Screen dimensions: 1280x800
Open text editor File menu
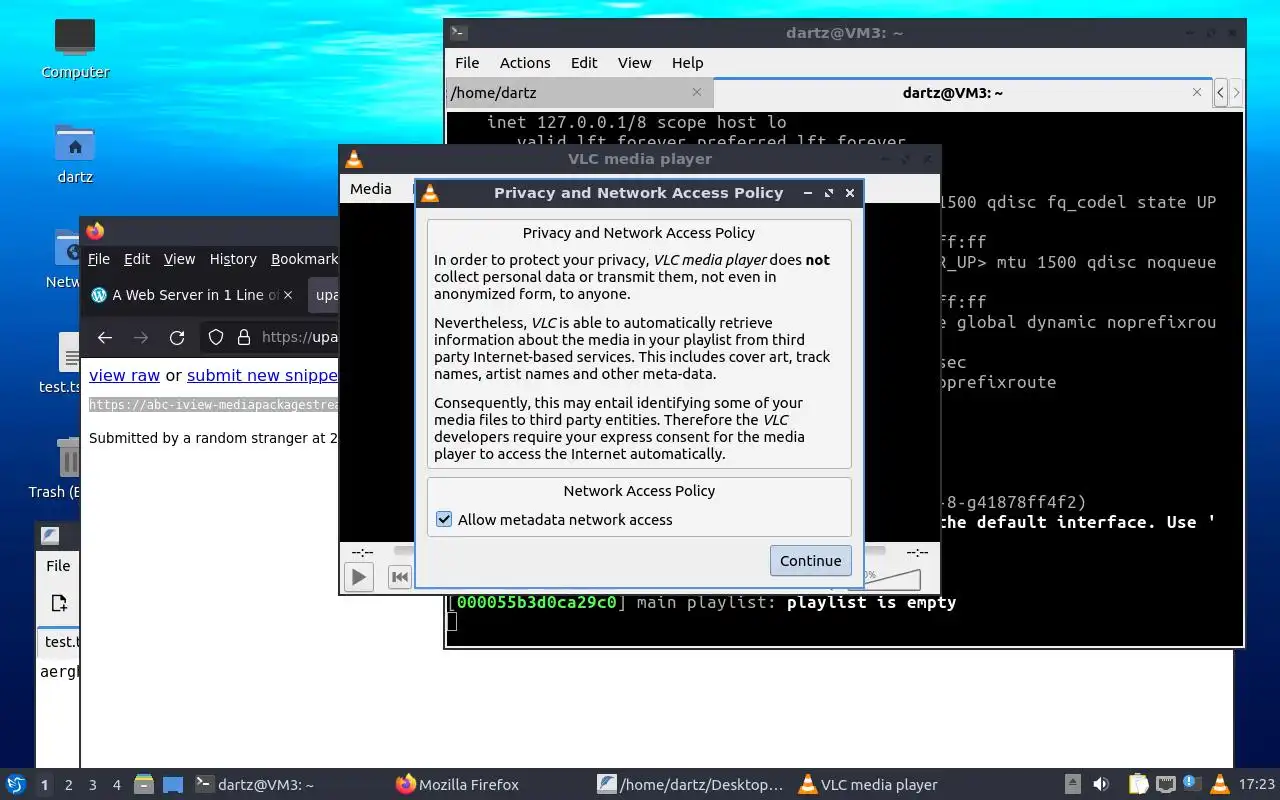click(58, 566)
